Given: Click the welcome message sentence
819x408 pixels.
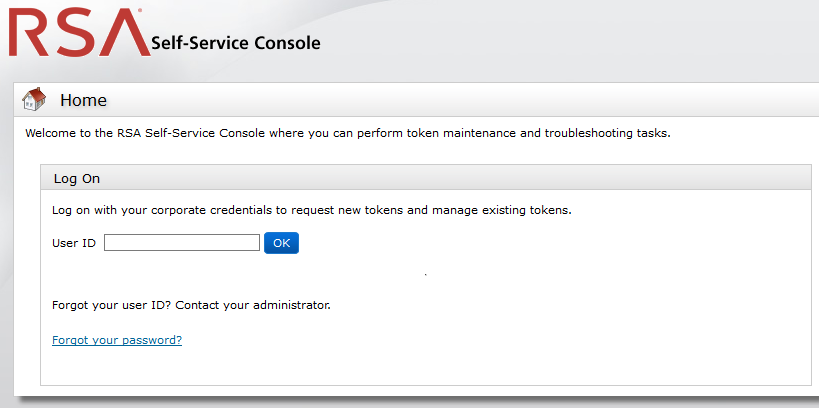Looking at the screenshot, I should click(347, 132).
